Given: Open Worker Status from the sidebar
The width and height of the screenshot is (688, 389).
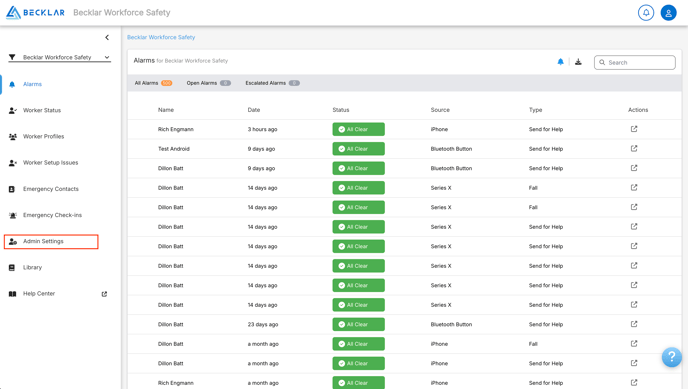Looking at the screenshot, I should point(42,110).
